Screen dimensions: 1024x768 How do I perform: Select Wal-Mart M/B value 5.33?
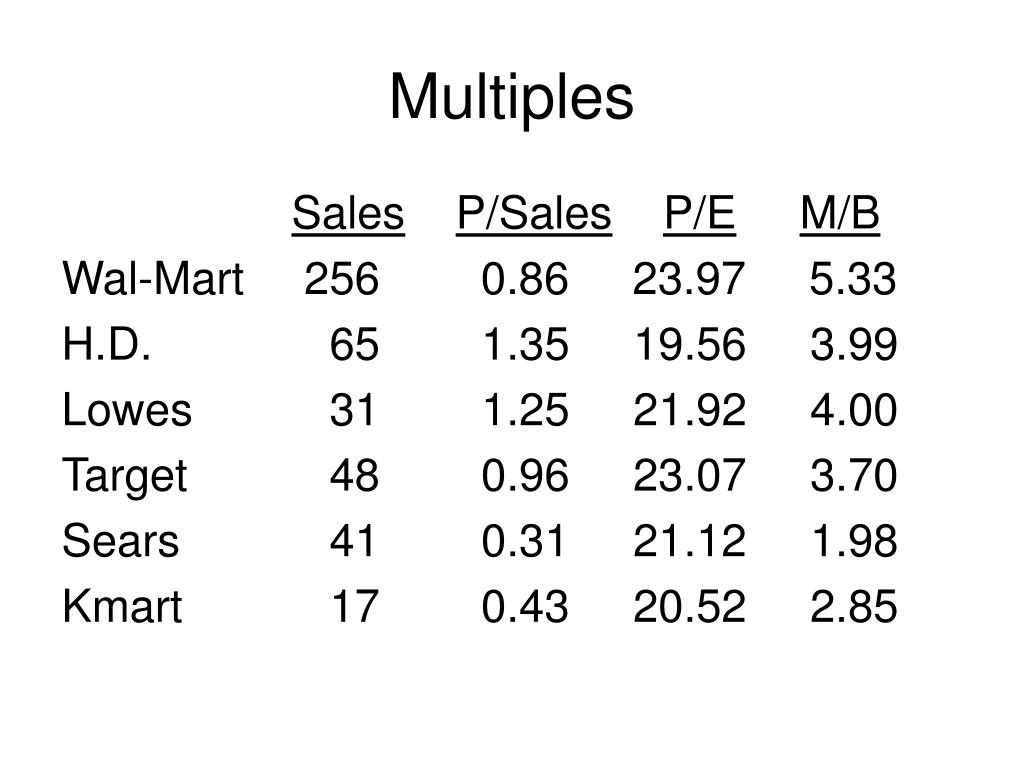[853, 279]
